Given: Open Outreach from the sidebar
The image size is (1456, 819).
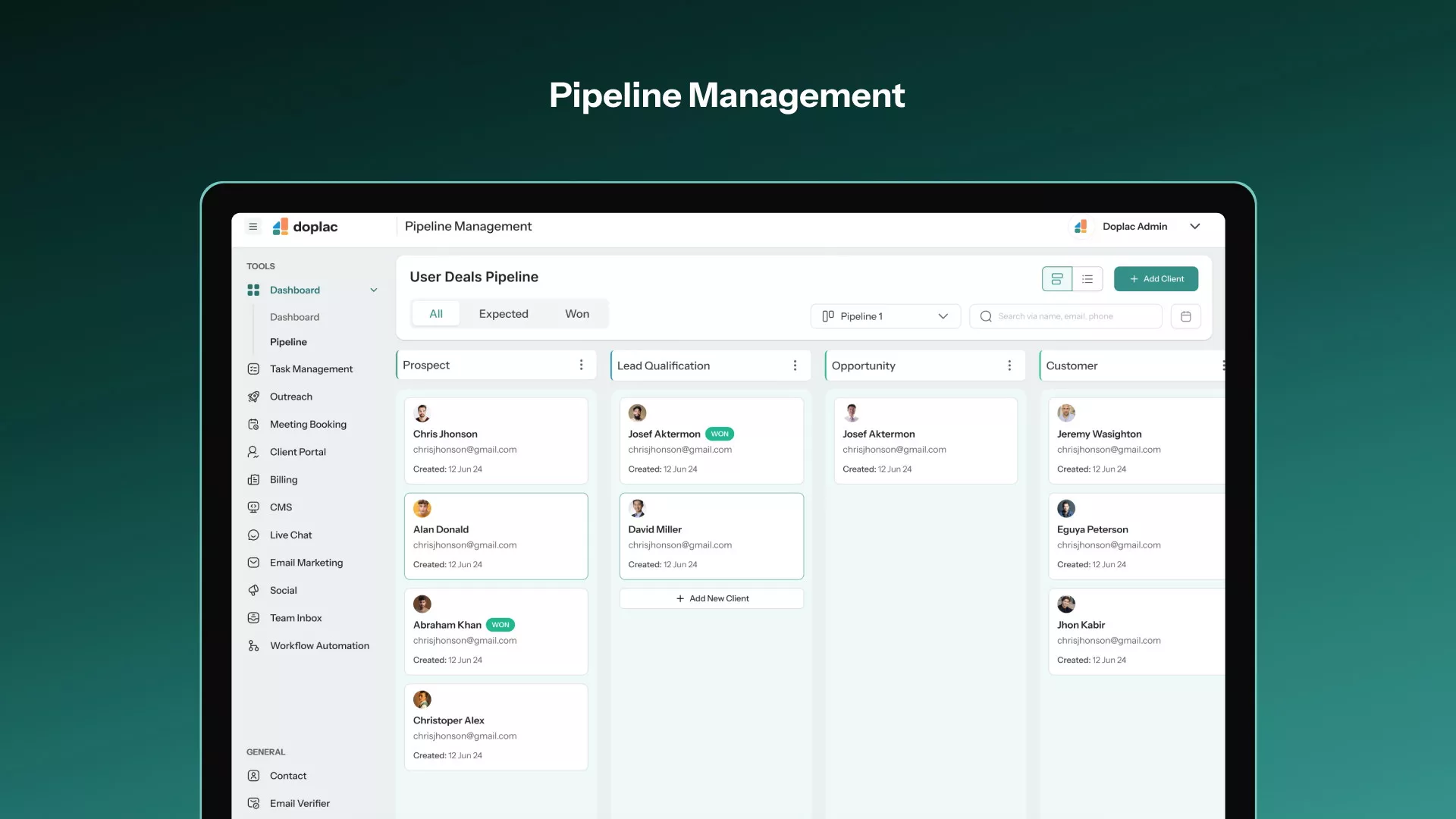Looking at the screenshot, I should click(290, 397).
